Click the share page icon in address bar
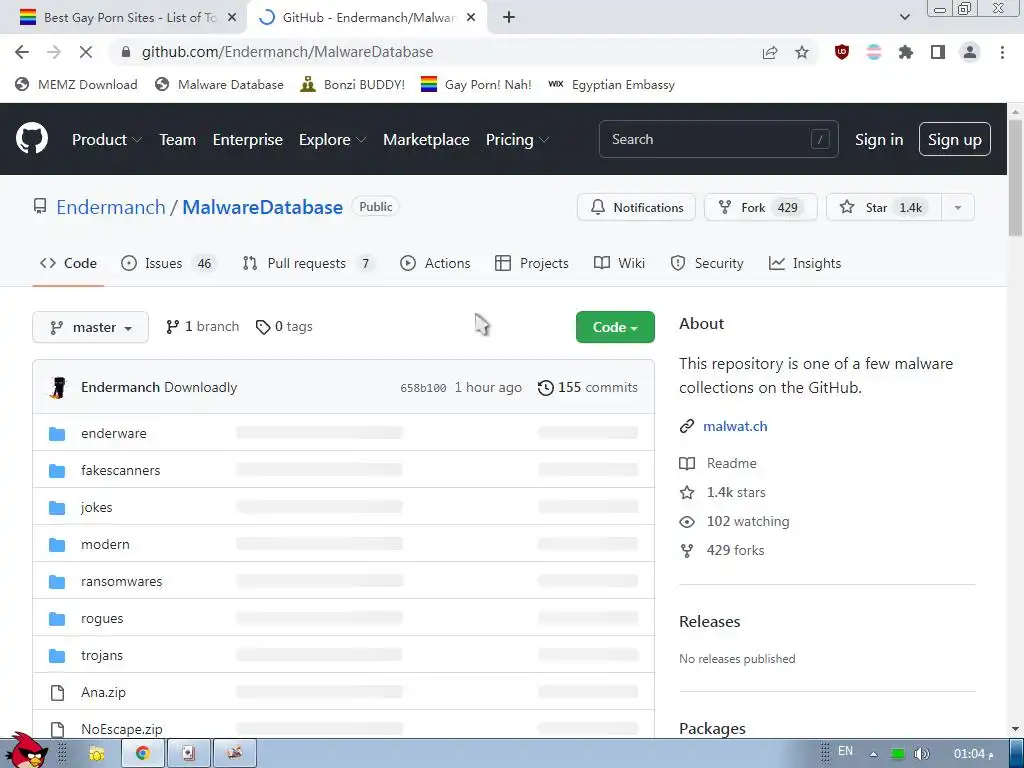This screenshot has width=1024, height=768. 770,52
